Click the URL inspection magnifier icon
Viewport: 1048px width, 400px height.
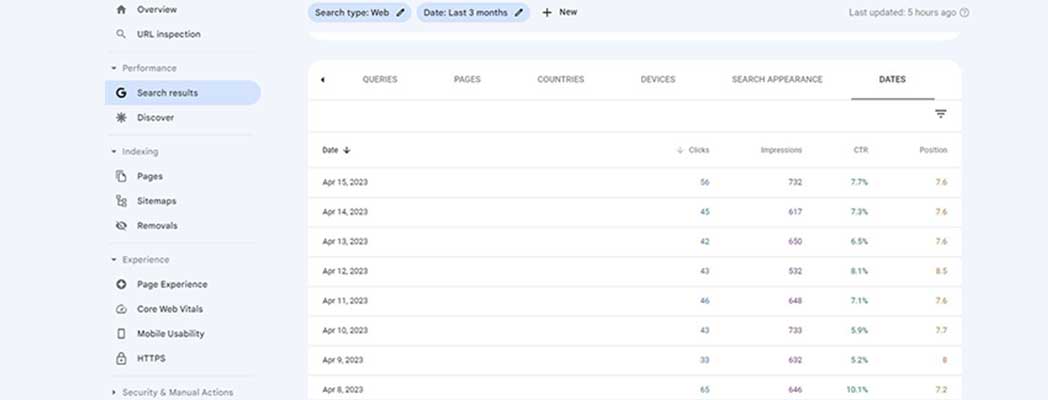coord(121,34)
